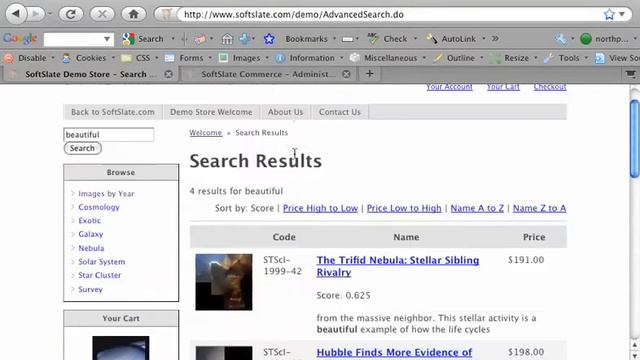The height and width of the screenshot is (360, 640).
Task: Open a new tab with the plus button
Action: click(369, 74)
